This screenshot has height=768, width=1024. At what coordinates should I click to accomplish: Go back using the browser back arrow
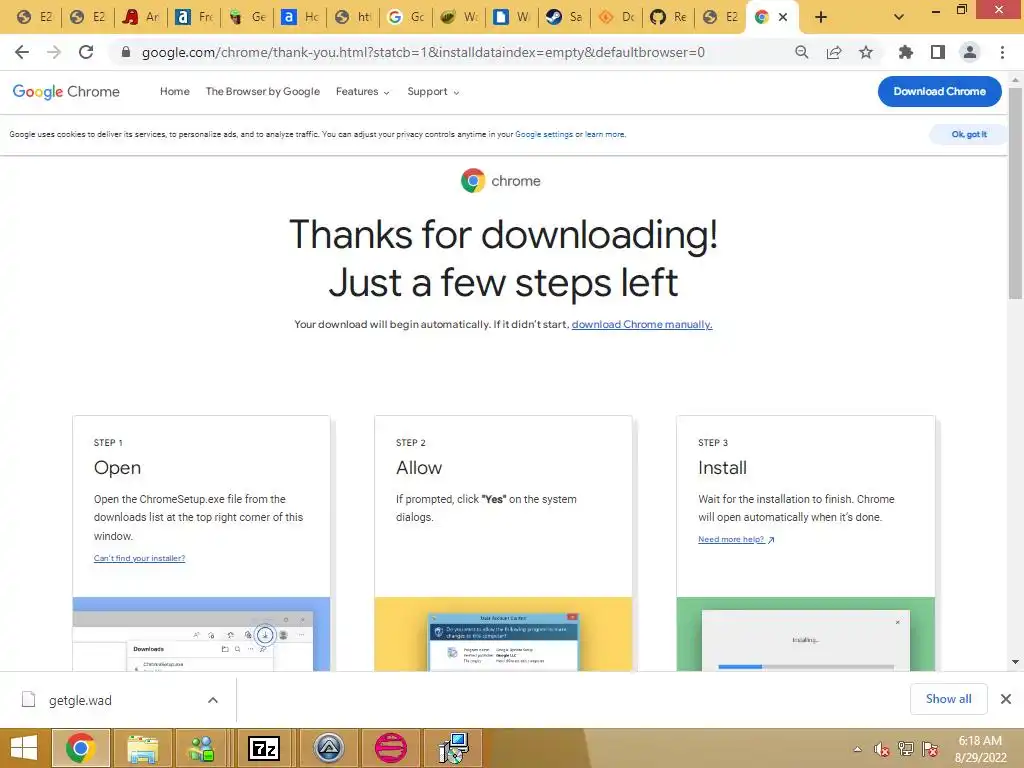click(x=22, y=52)
